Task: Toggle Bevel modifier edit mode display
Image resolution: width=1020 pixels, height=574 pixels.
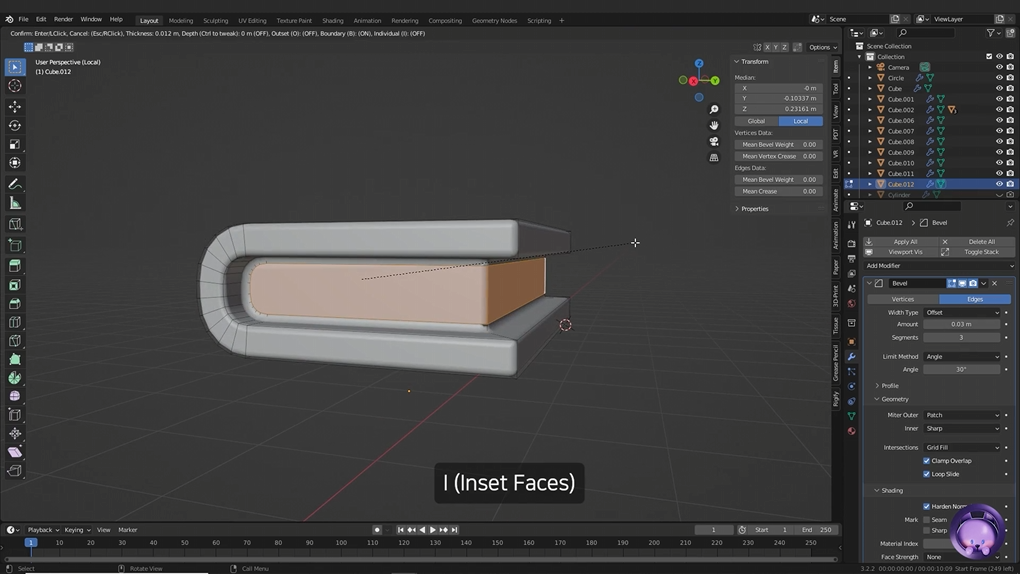Action: (x=952, y=283)
